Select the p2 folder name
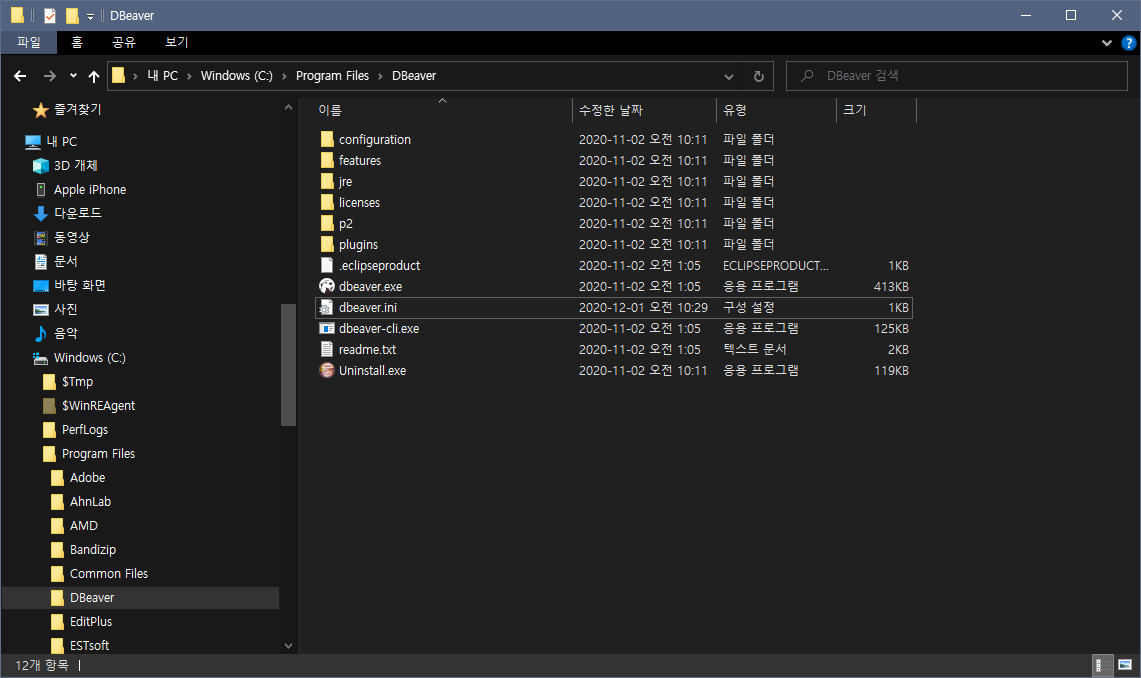Screen dimensions: 1141x678 [x=346, y=224]
